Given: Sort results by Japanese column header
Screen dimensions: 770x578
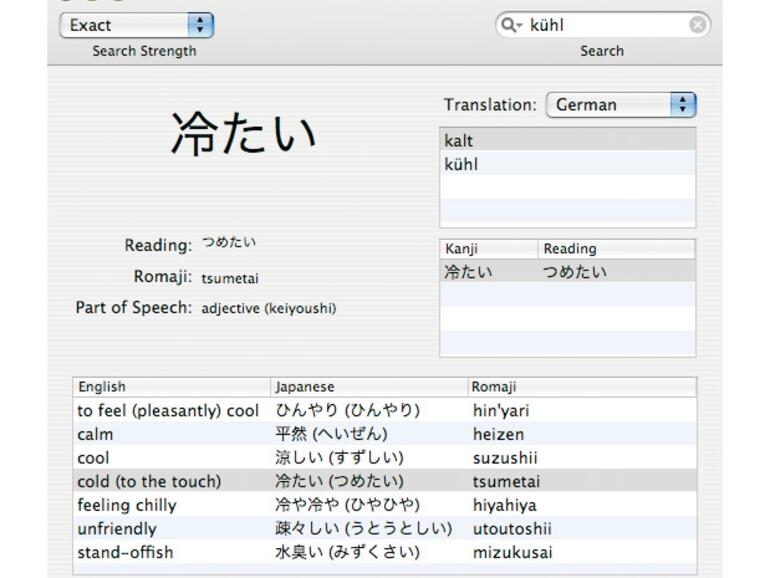Looking at the screenshot, I should 368,386.
